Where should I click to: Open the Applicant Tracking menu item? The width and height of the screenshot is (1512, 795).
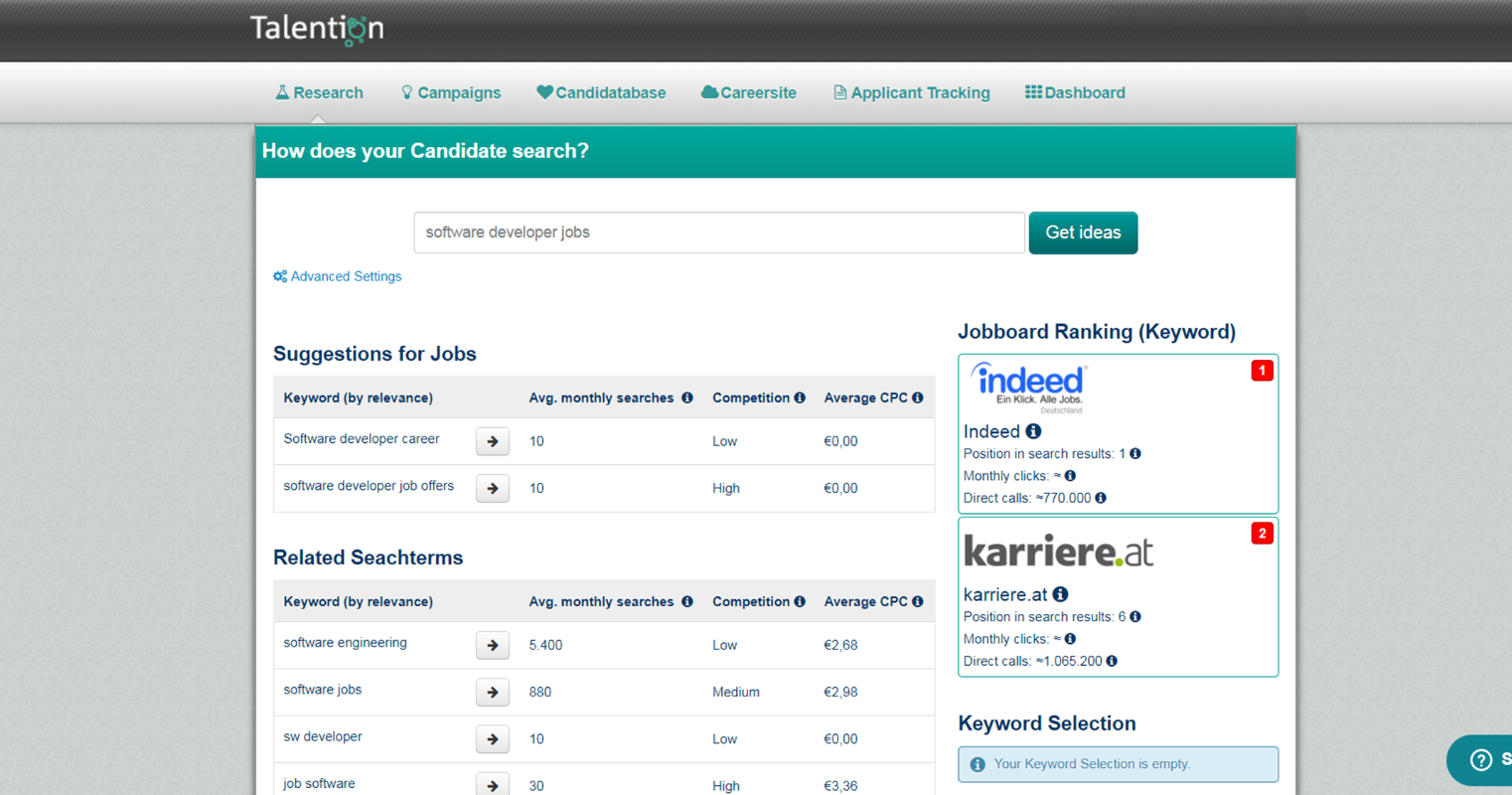coord(911,92)
